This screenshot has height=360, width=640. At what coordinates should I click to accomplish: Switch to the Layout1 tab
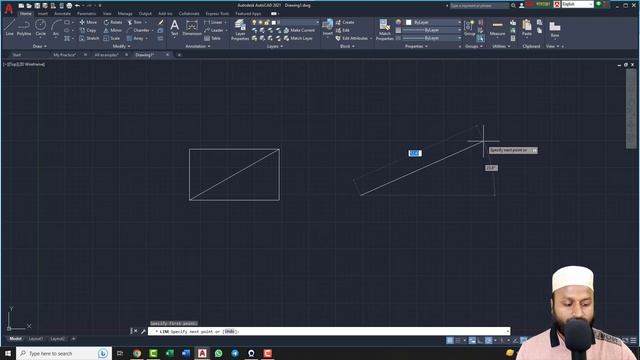36,339
